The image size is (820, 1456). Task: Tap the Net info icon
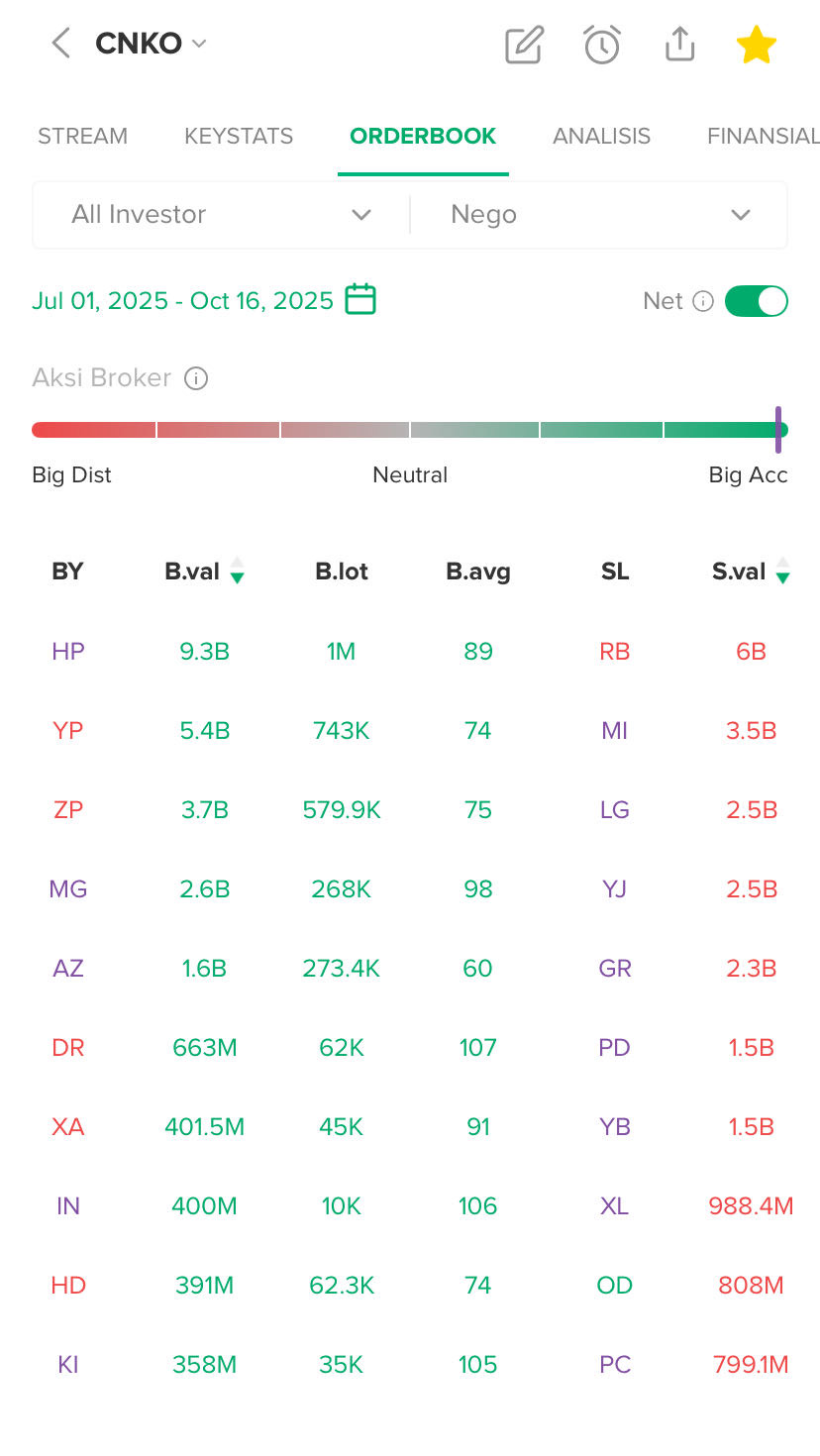click(x=703, y=301)
